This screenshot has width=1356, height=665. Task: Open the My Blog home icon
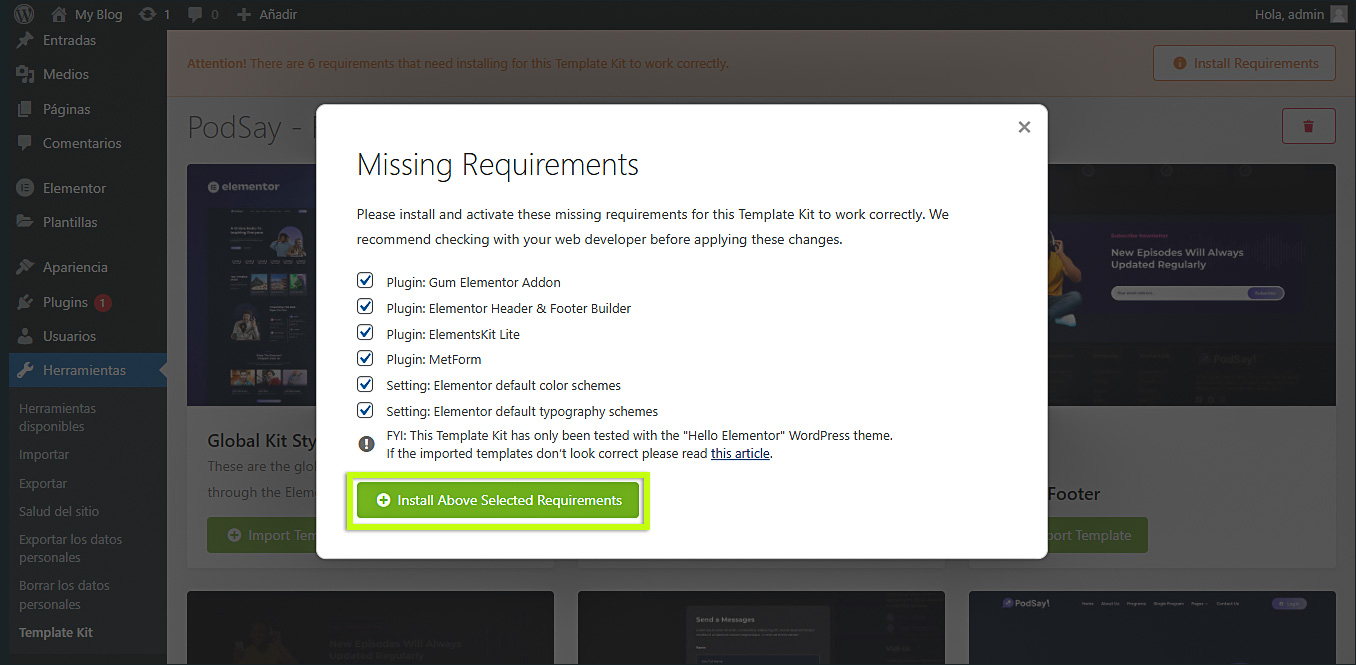59,14
